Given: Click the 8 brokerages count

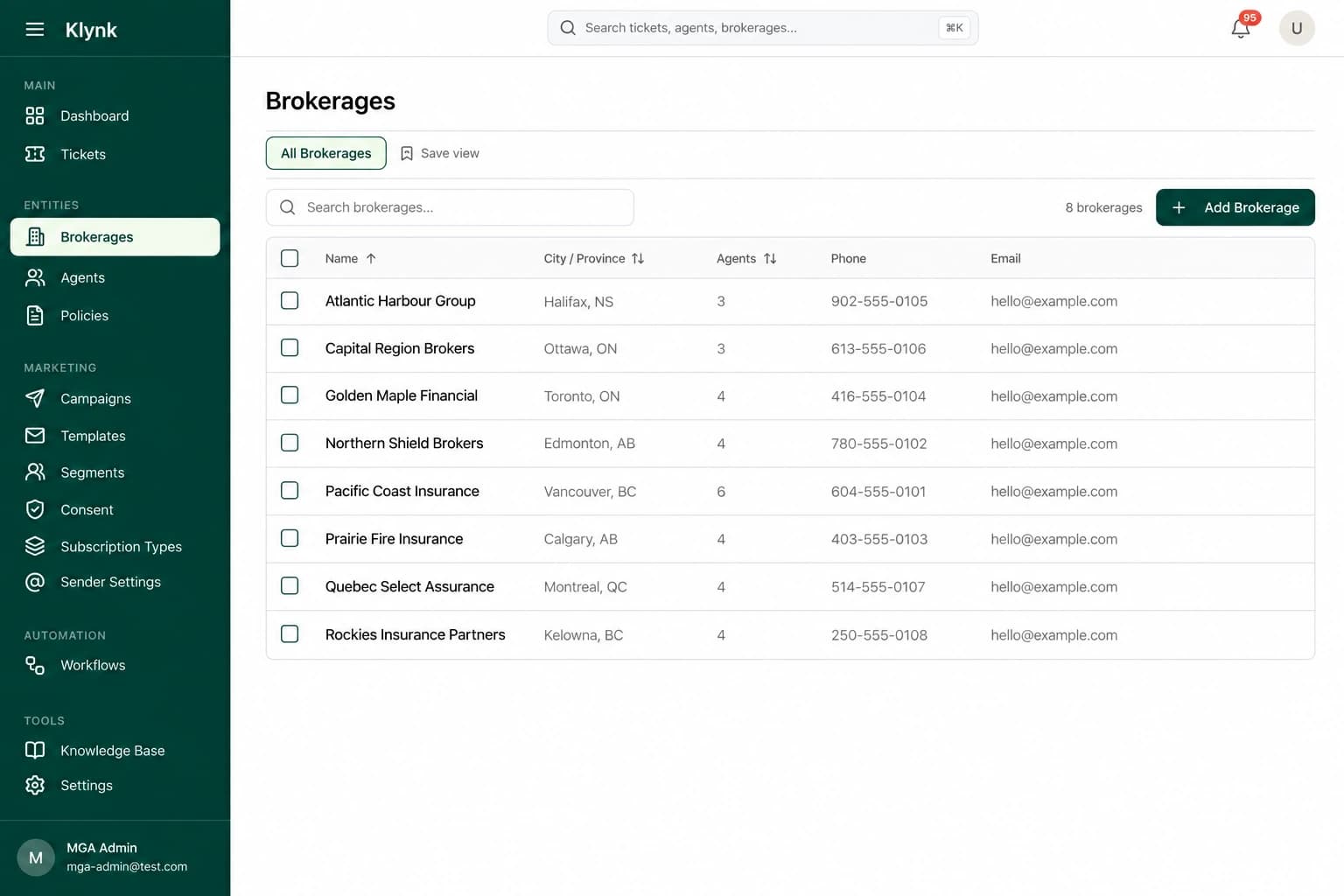Looking at the screenshot, I should (1103, 207).
